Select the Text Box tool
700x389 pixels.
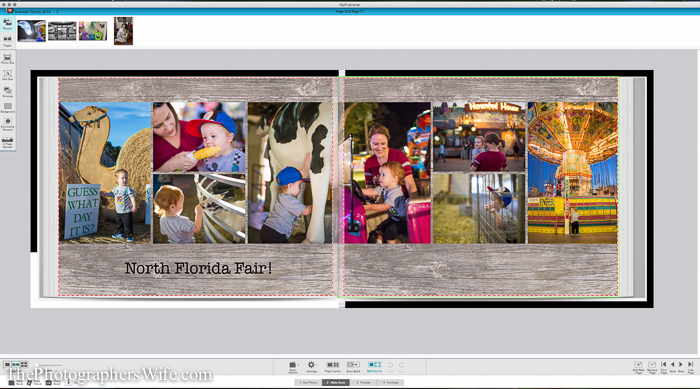pos(8,75)
